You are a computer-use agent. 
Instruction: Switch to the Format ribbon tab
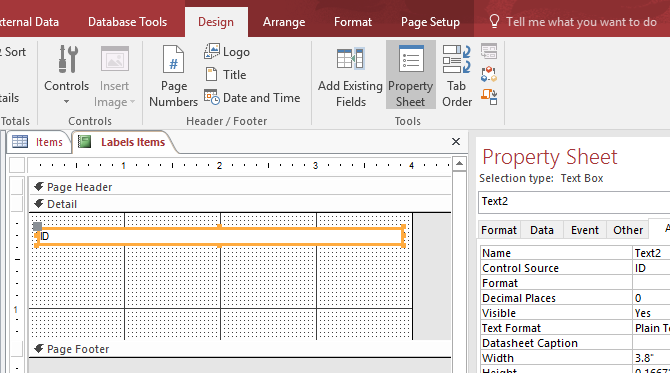click(353, 22)
